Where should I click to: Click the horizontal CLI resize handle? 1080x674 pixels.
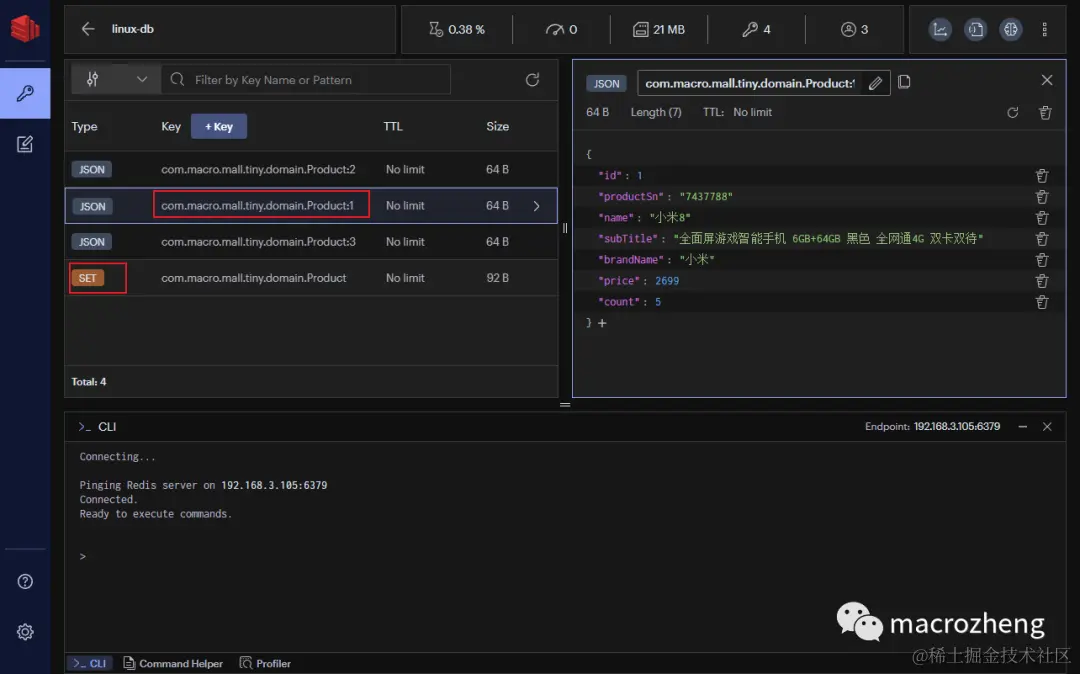565,405
